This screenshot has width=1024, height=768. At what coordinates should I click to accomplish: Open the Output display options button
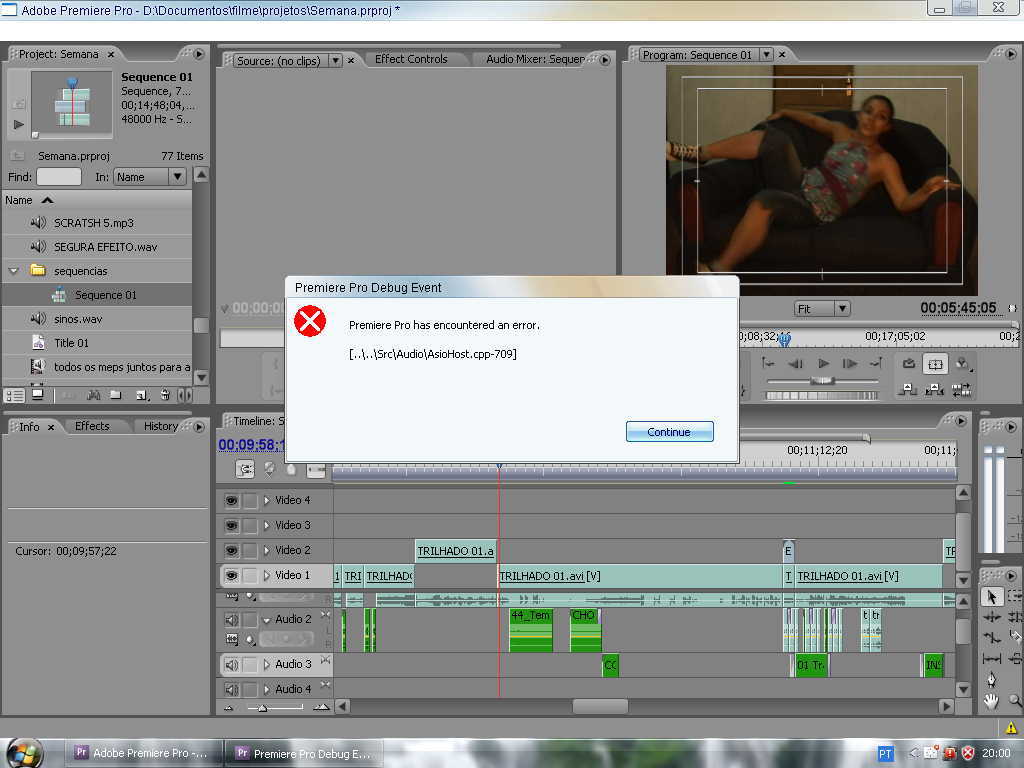click(x=962, y=364)
